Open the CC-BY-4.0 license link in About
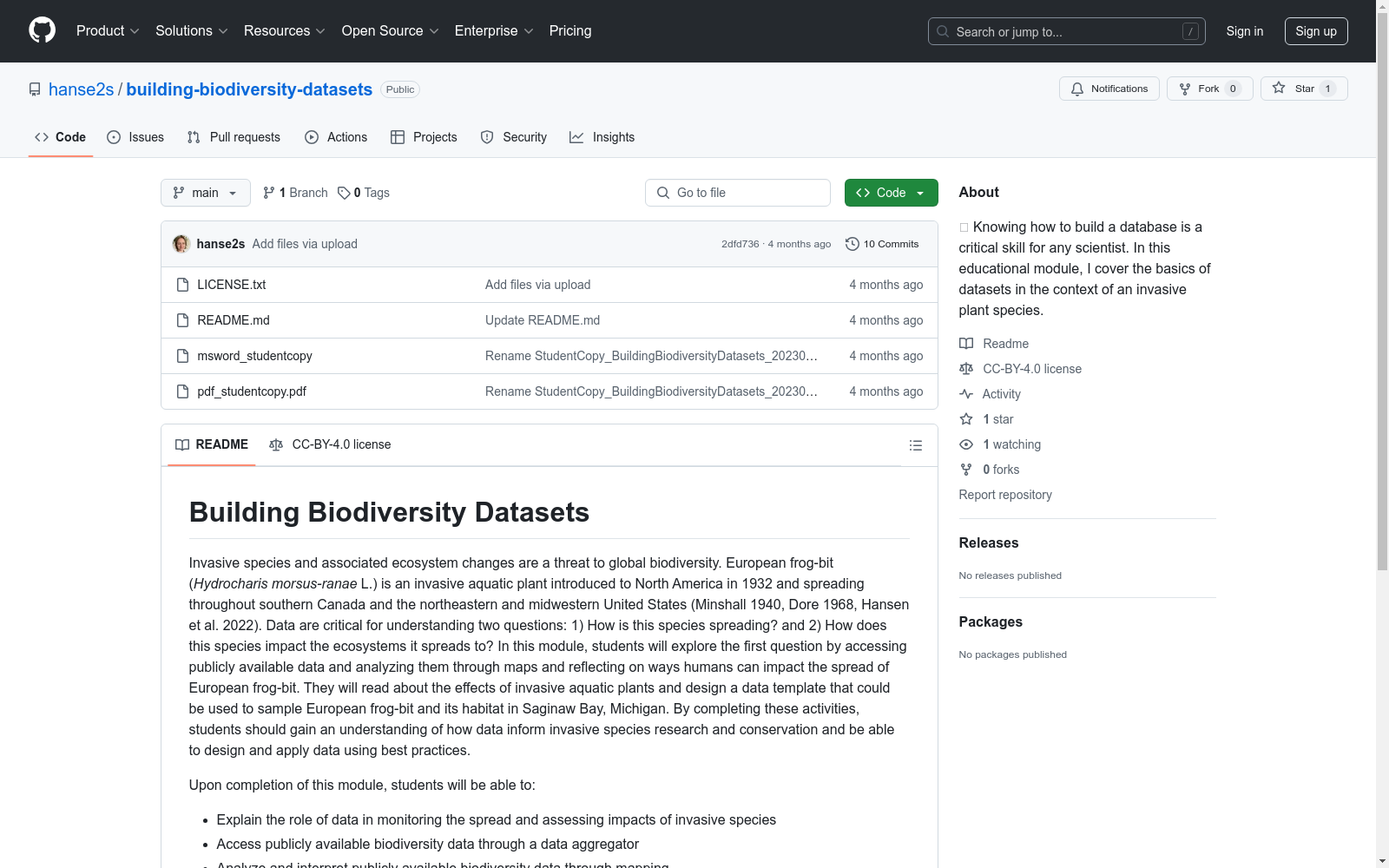The width and height of the screenshot is (1389, 868). click(x=1021, y=369)
